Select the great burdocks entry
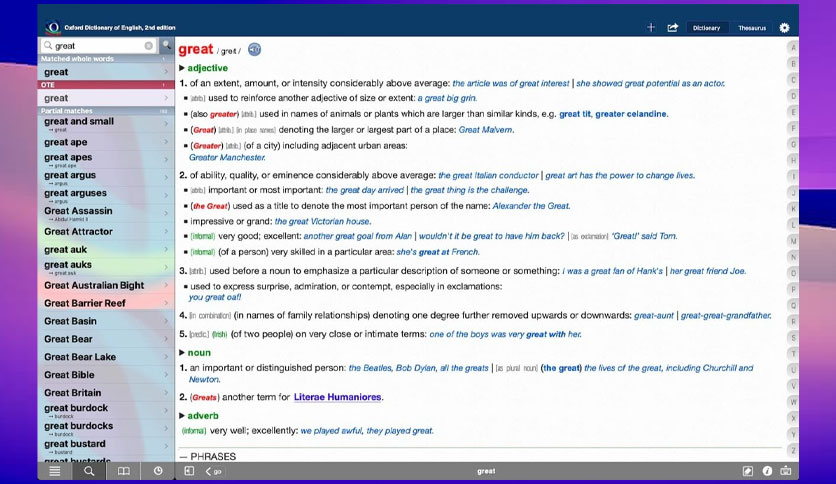Image resolution: width=836 pixels, height=484 pixels. tap(106, 428)
